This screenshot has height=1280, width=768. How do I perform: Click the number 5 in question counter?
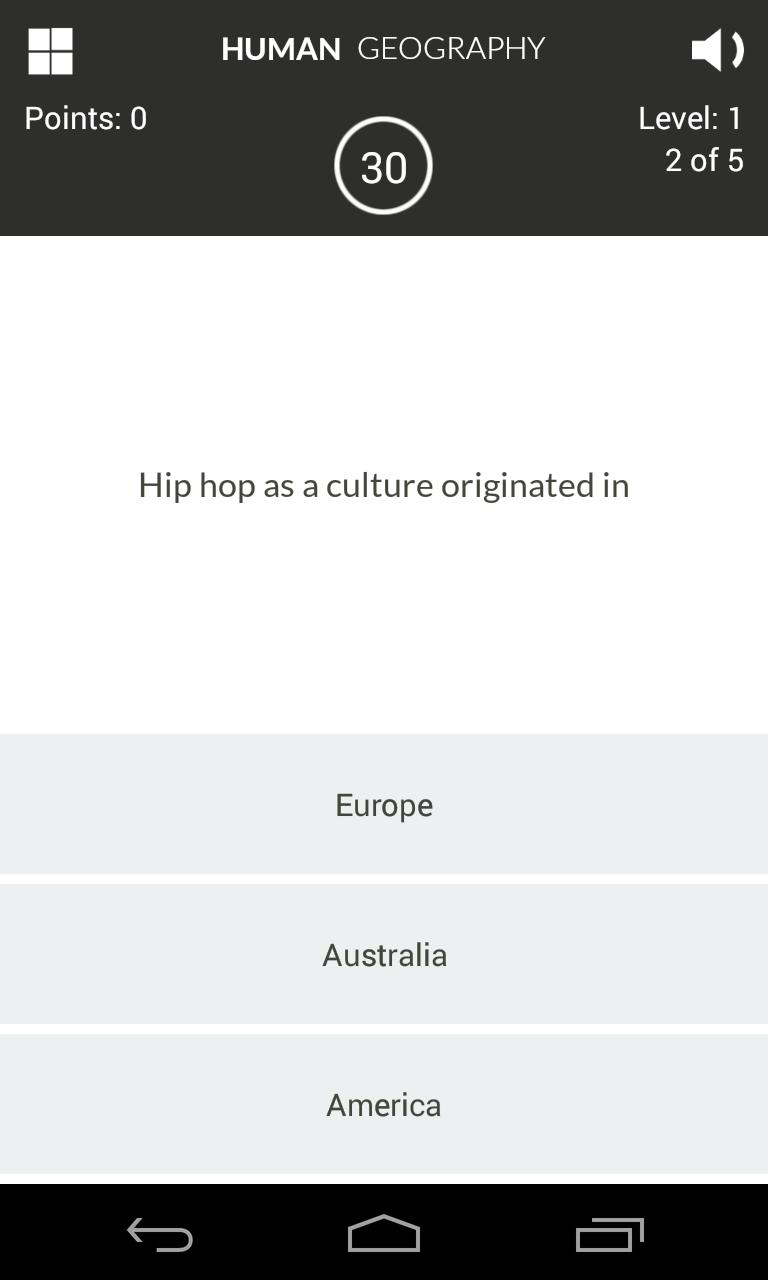tap(735, 160)
